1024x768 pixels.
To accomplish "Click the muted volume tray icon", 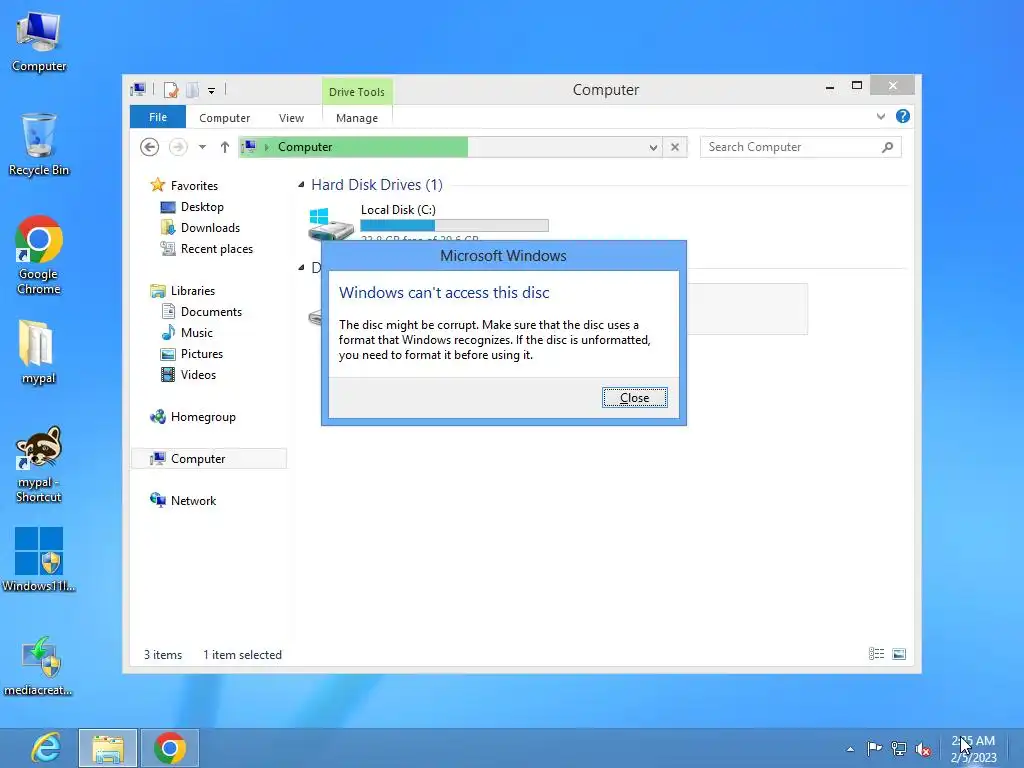I will pos(923,749).
